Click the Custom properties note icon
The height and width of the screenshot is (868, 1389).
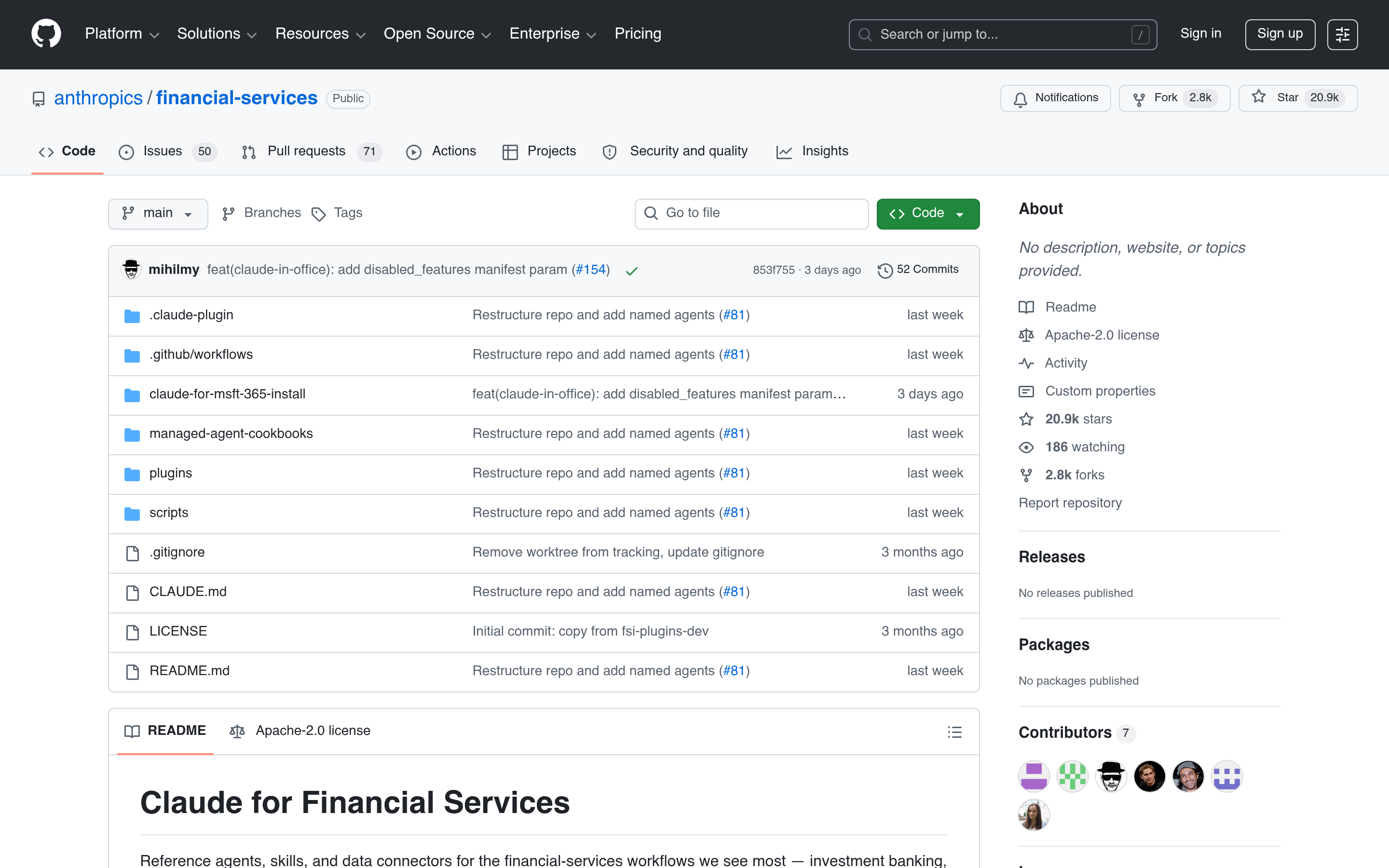[x=1026, y=392]
